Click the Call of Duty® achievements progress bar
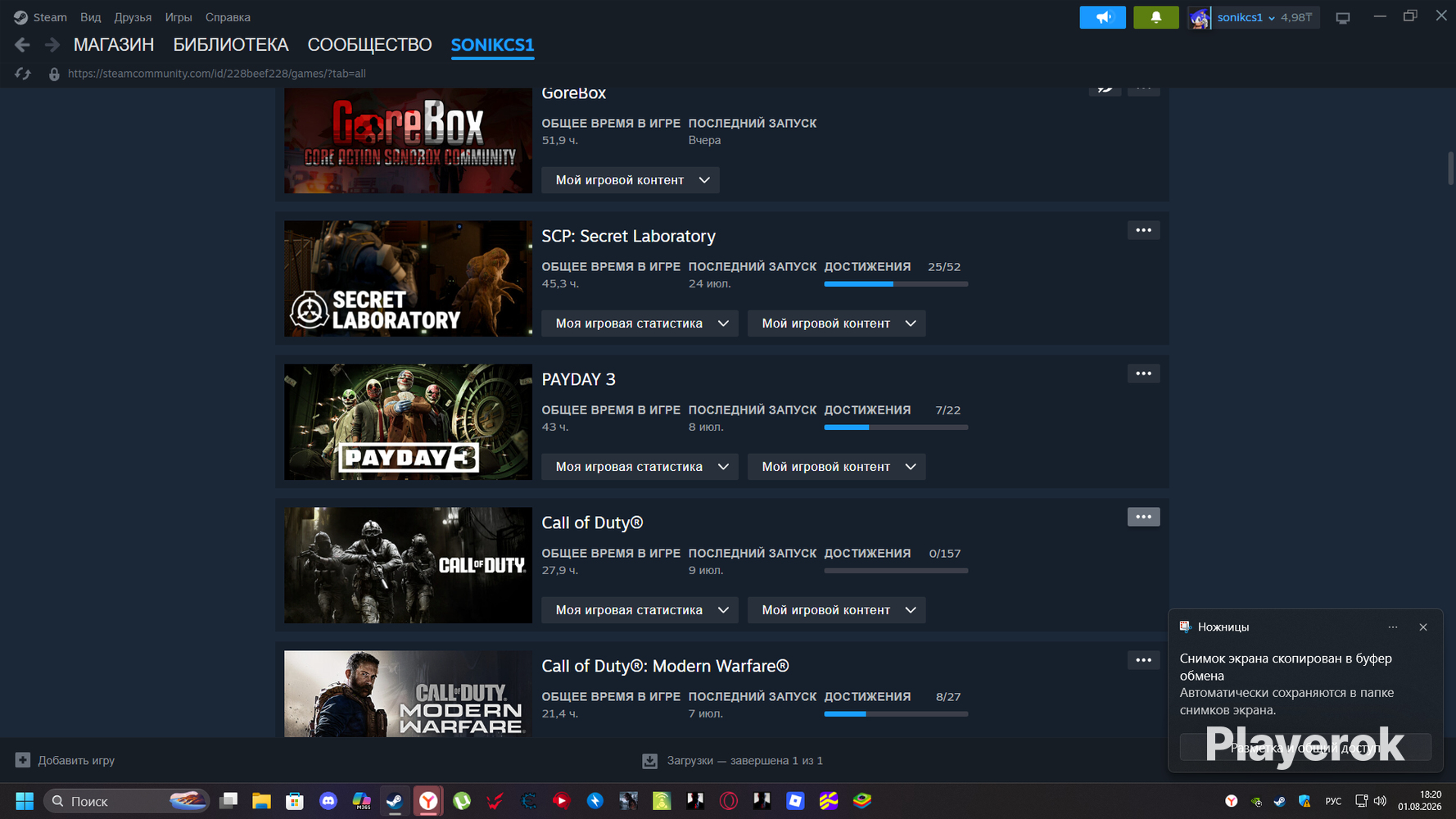 point(896,571)
